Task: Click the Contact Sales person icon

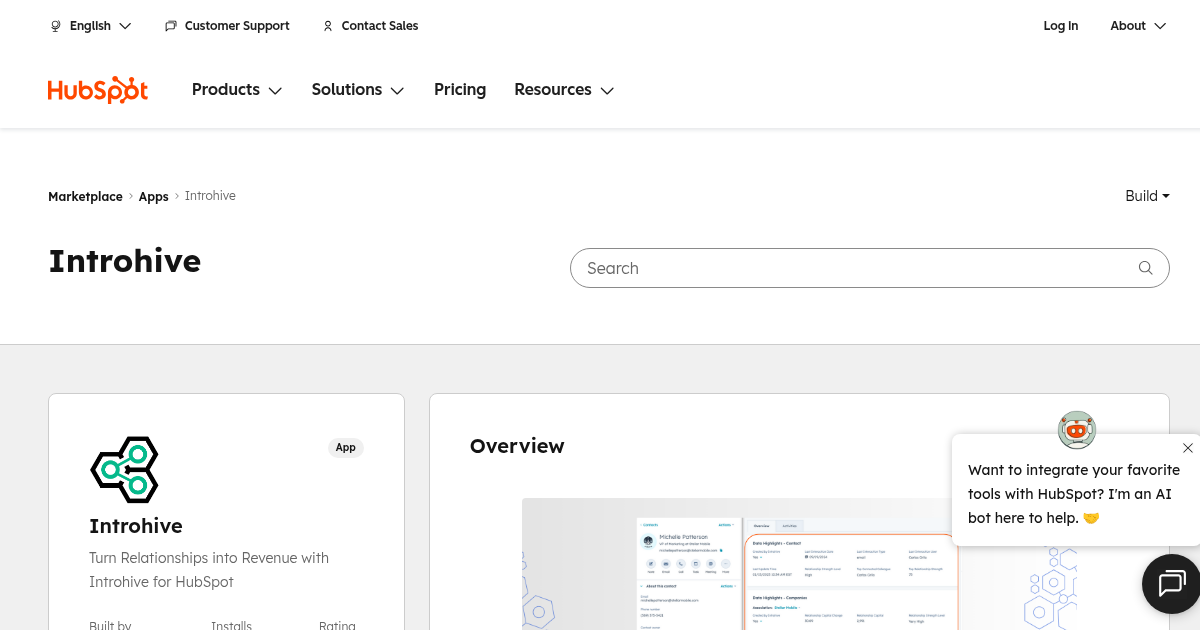Action: coord(328,26)
